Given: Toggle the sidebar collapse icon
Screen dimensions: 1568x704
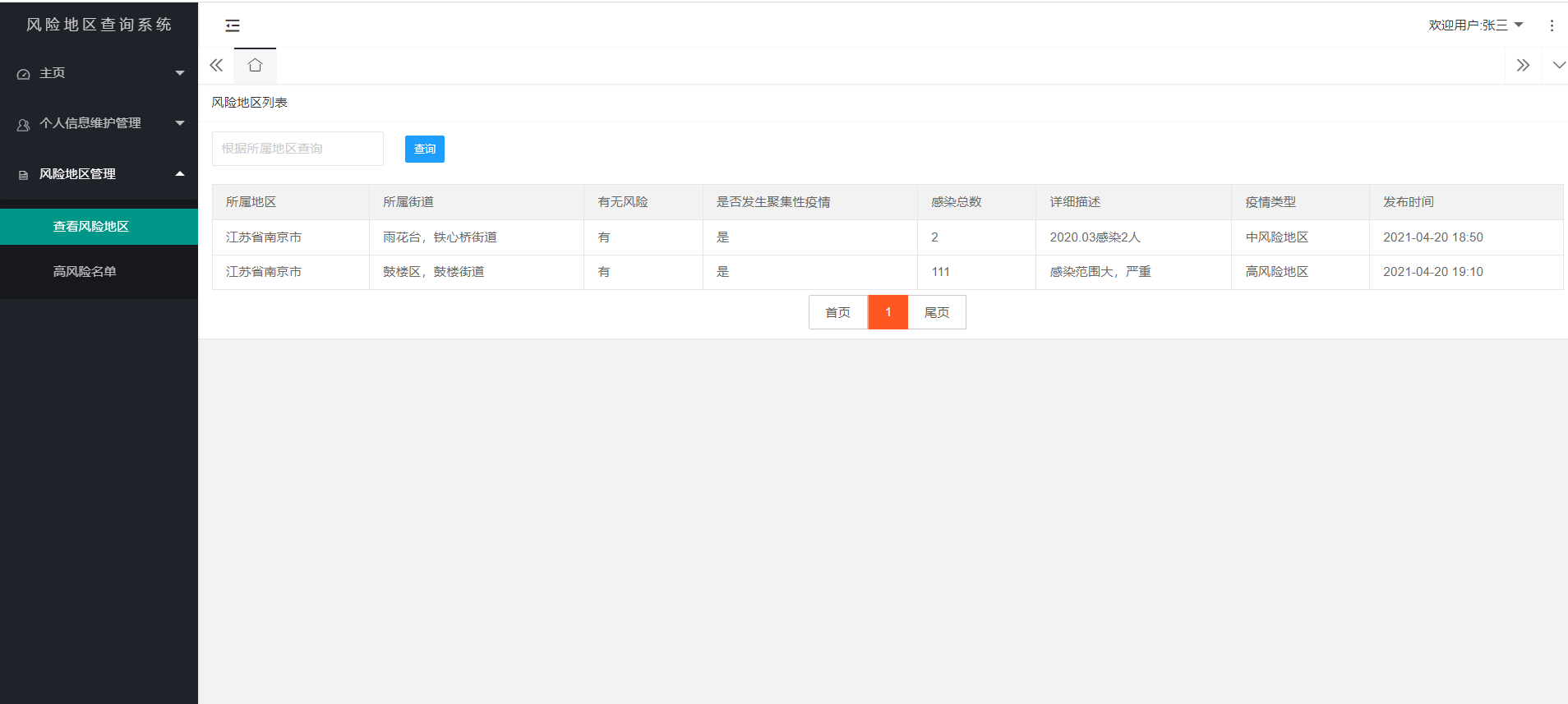Looking at the screenshot, I should [x=233, y=25].
